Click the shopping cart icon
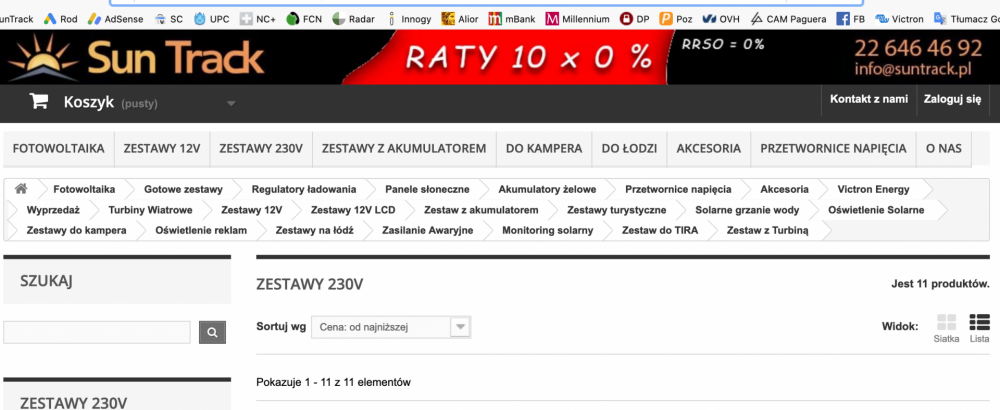1000x410 pixels. tap(39, 101)
